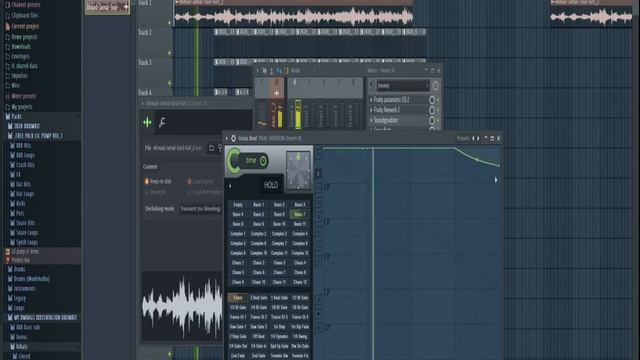The height and width of the screenshot is (360, 640).
Task: Select the Empty volume slot in Gross Beat
Action: coord(238,298)
